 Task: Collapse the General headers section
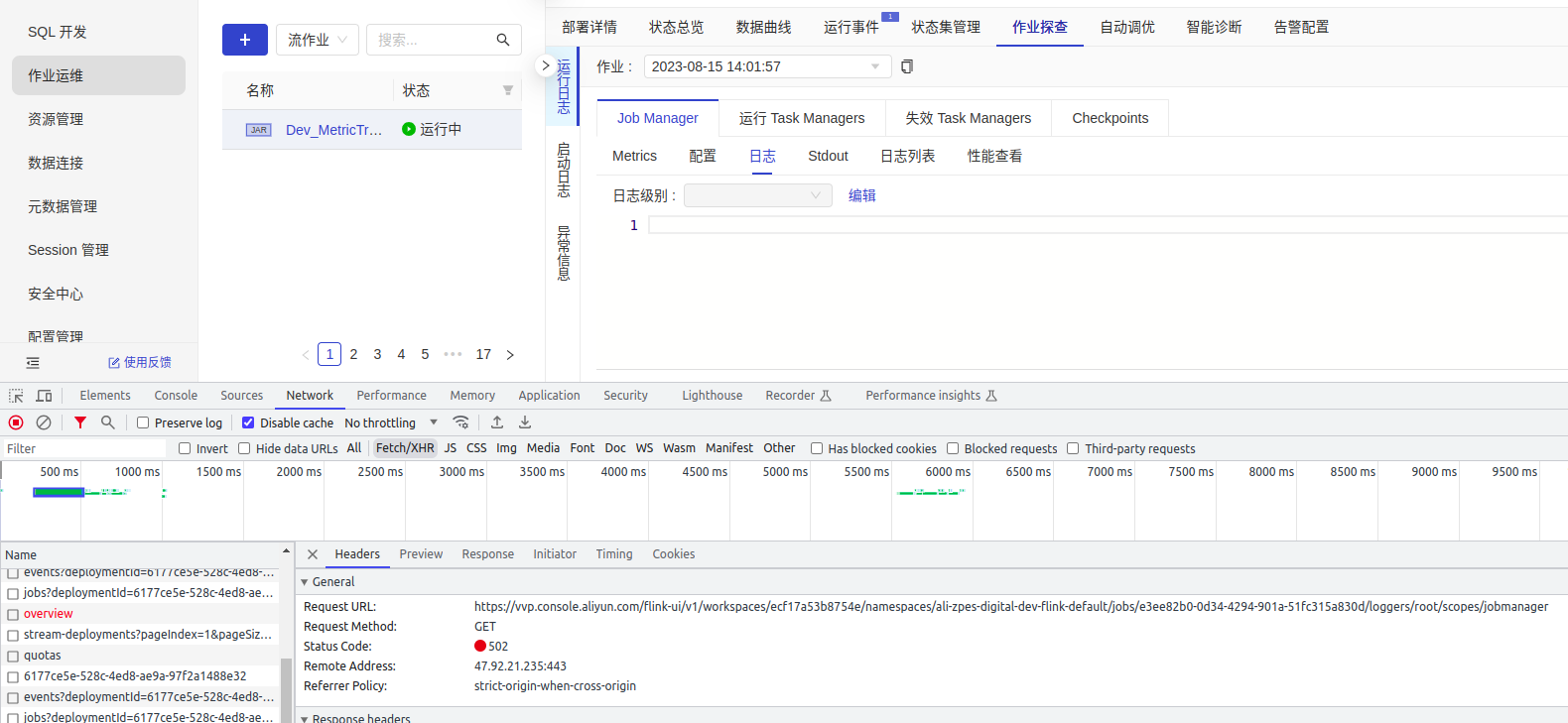305,582
